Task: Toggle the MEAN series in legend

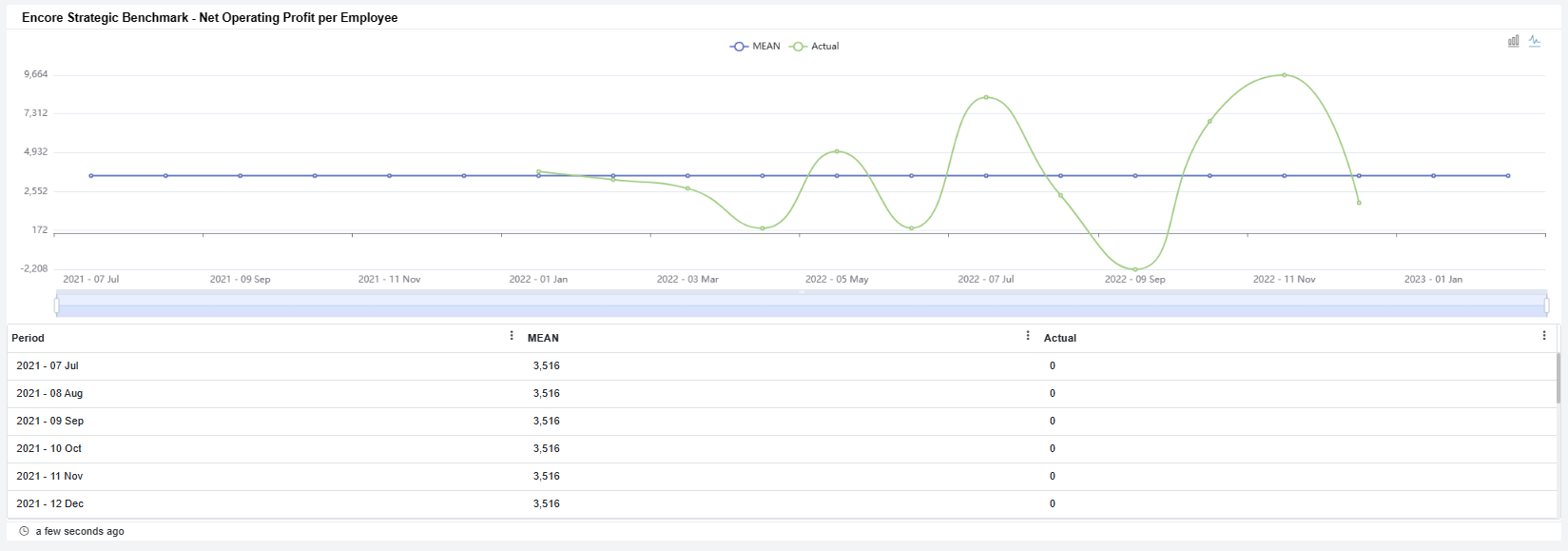Action: click(x=755, y=46)
